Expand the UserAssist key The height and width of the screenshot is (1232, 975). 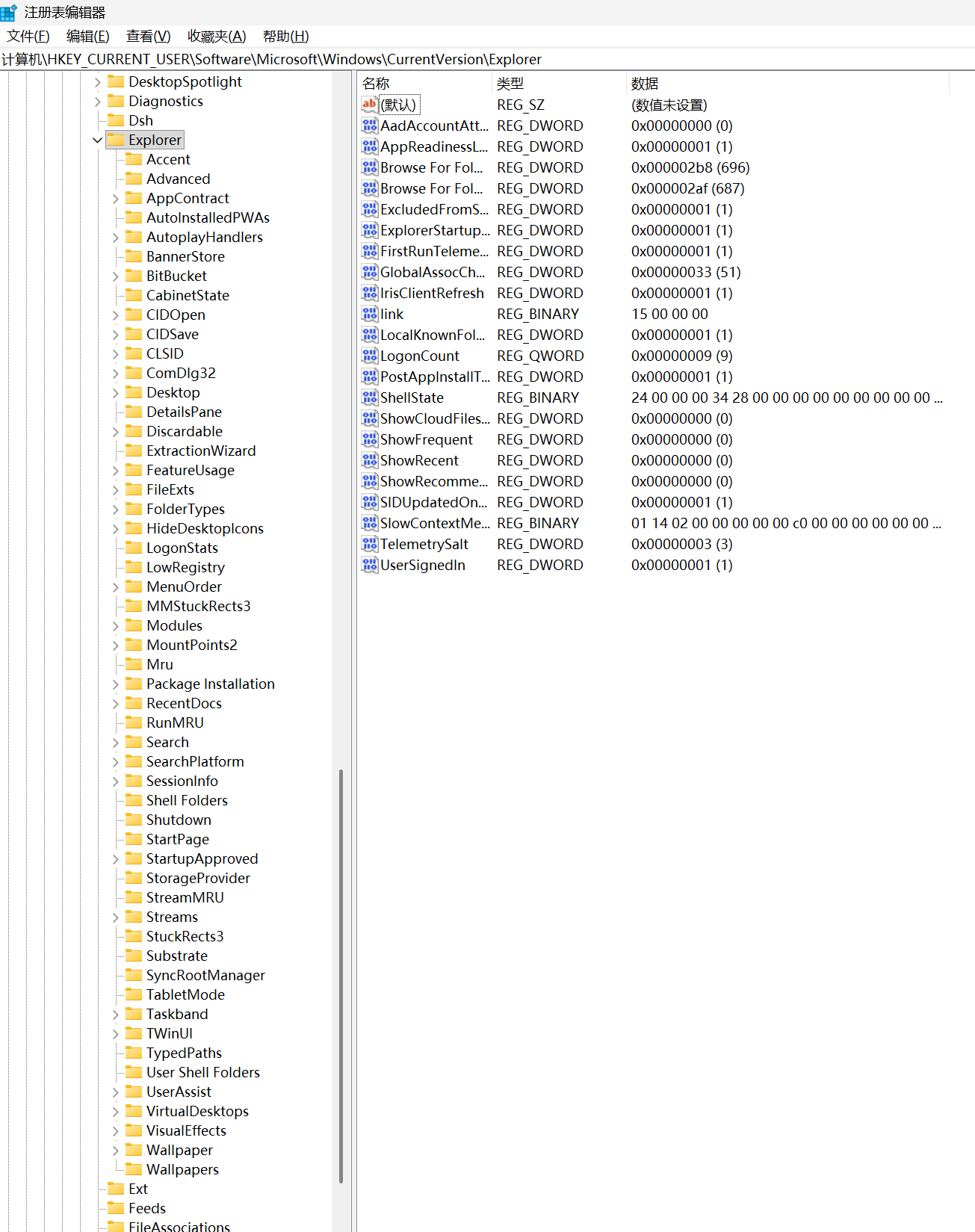pyautogui.click(x=115, y=1092)
